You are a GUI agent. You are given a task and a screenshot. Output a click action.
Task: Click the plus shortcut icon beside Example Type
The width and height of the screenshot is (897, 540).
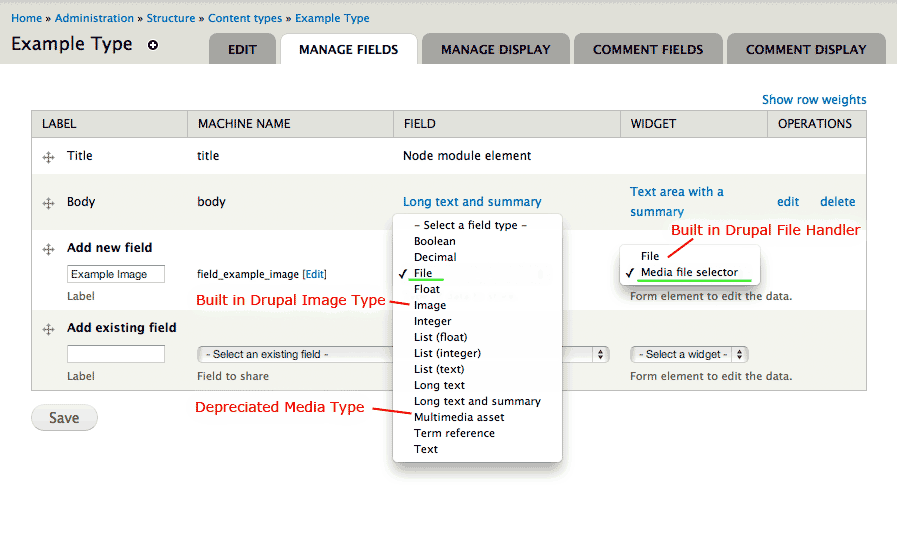(153, 45)
